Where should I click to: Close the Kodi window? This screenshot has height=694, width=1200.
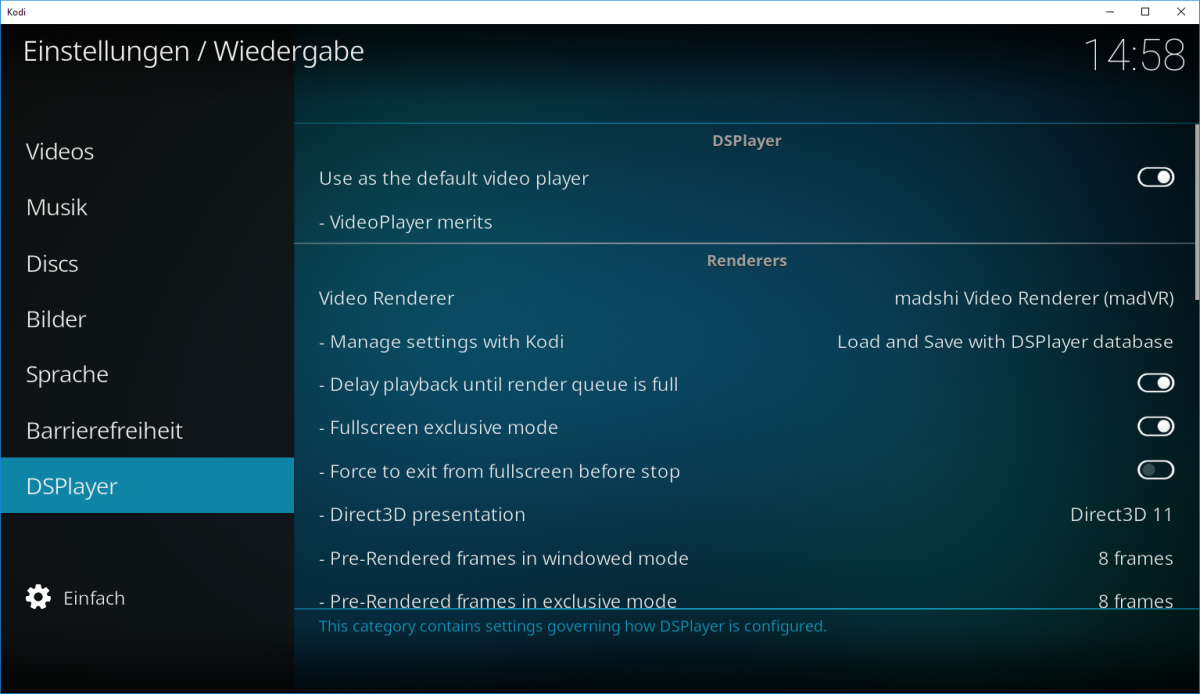pyautogui.click(x=1180, y=12)
